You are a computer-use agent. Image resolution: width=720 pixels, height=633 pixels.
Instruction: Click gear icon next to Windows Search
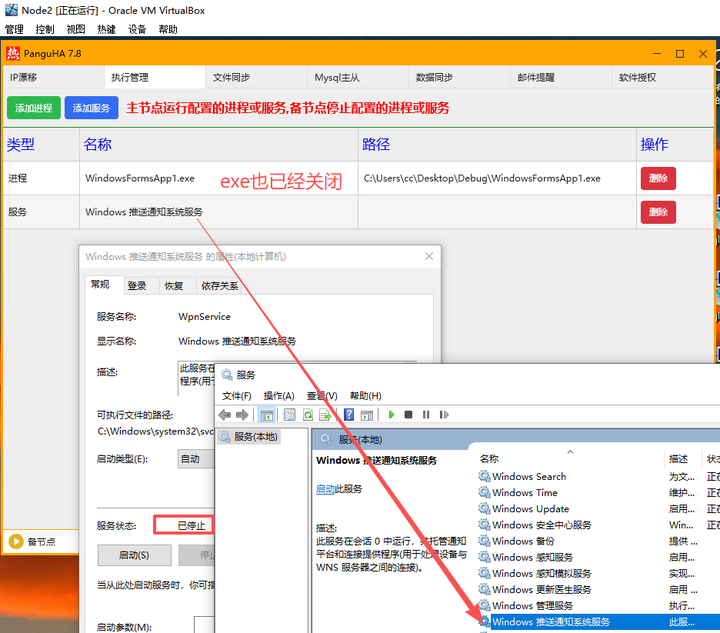[484, 476]
